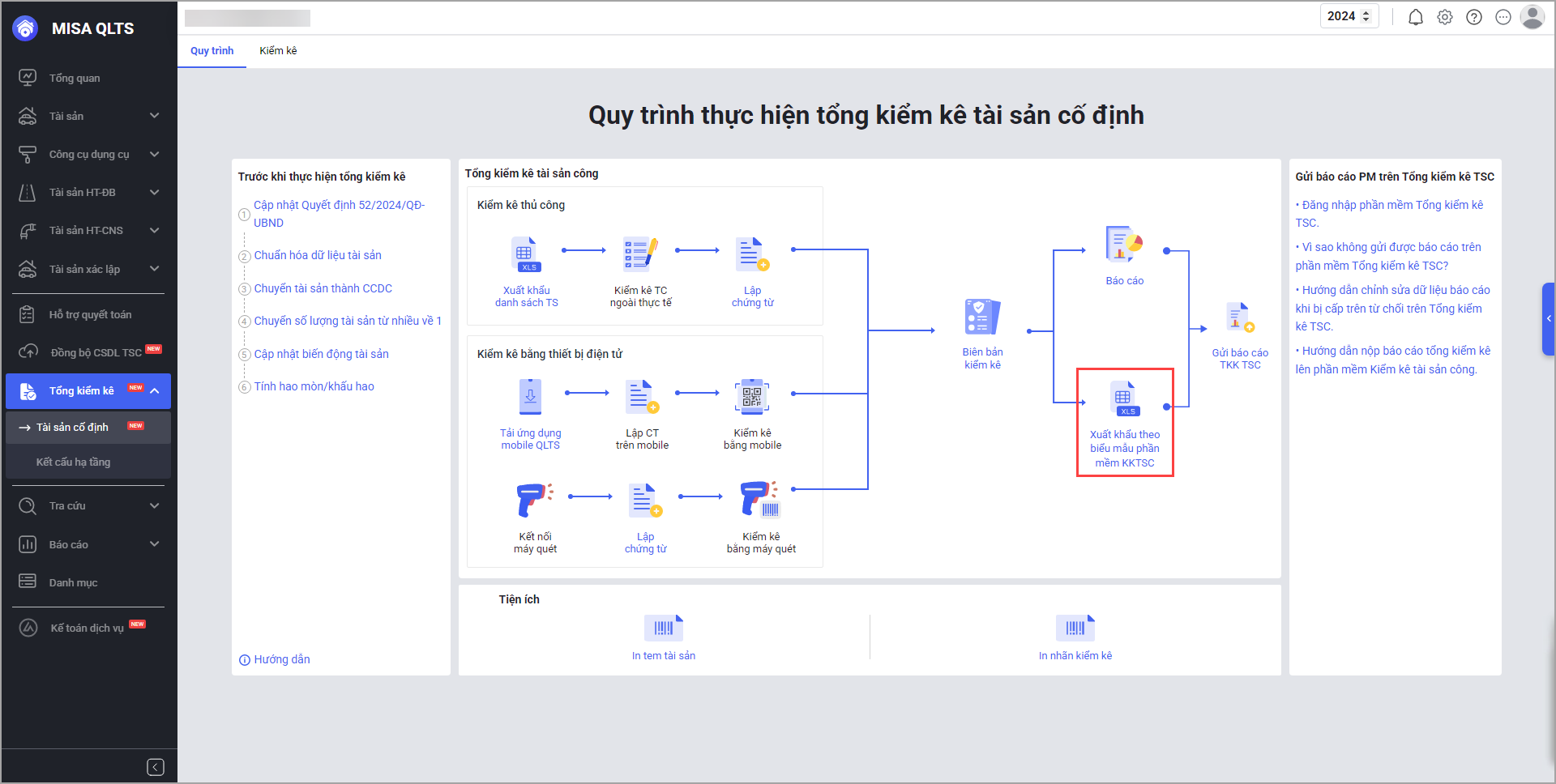The image size is (1556, 784).
Task: Collapse the sidebar with the bottom arrow icon
Action: click(x=156, y=767)
